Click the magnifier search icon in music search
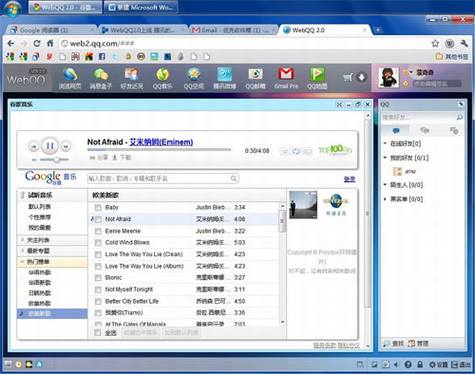Viewport: 475px width, 374px height. coord(234,179)
